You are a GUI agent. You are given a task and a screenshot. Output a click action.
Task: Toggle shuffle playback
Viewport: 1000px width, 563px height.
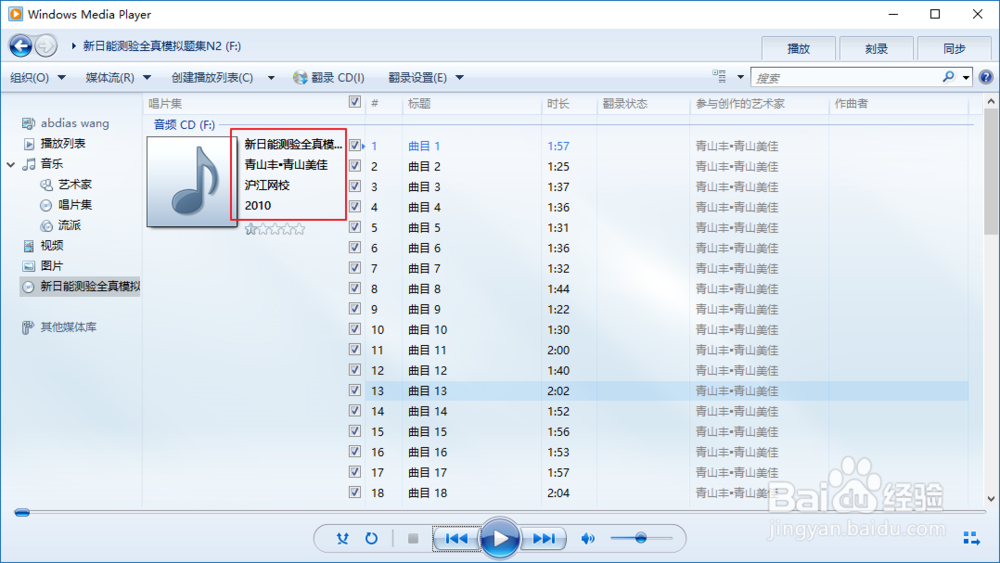342,539
